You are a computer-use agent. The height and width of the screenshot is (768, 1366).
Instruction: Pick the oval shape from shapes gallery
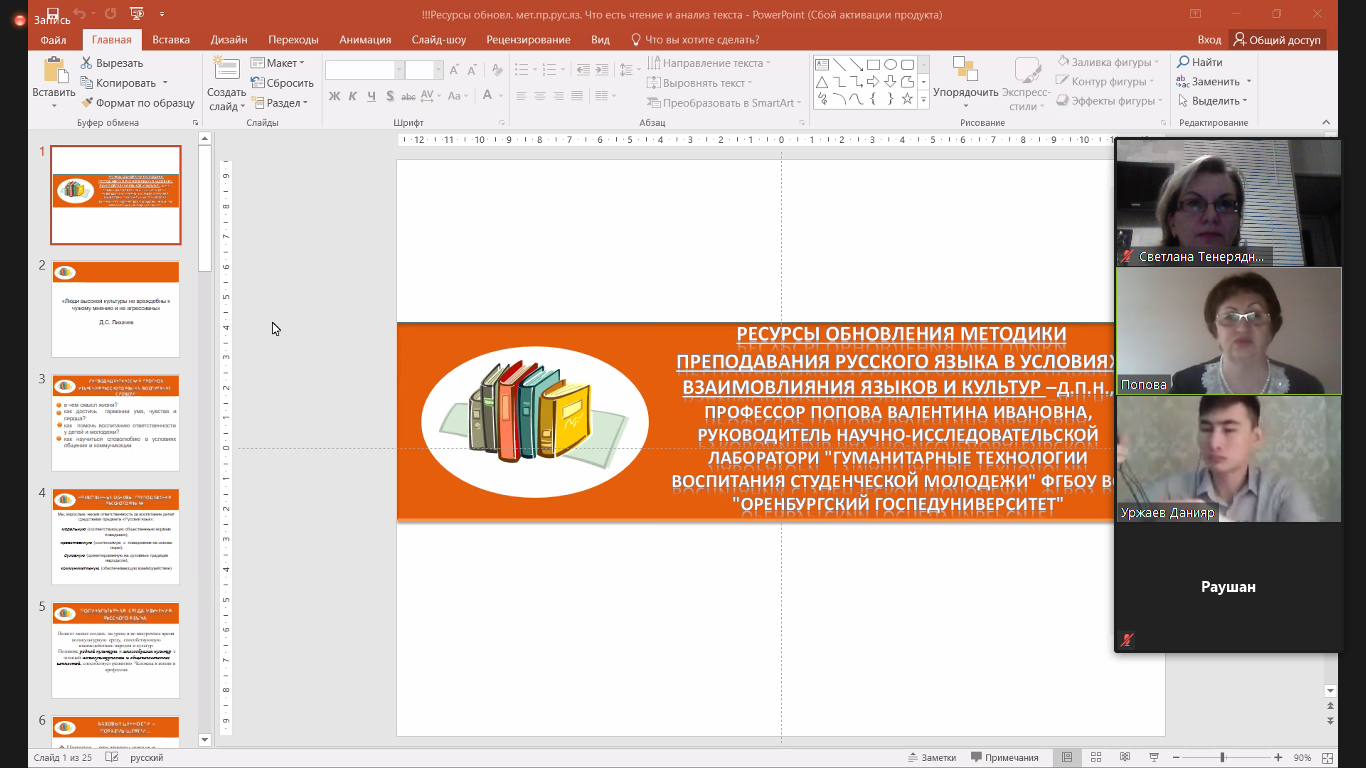click(890, 65)
